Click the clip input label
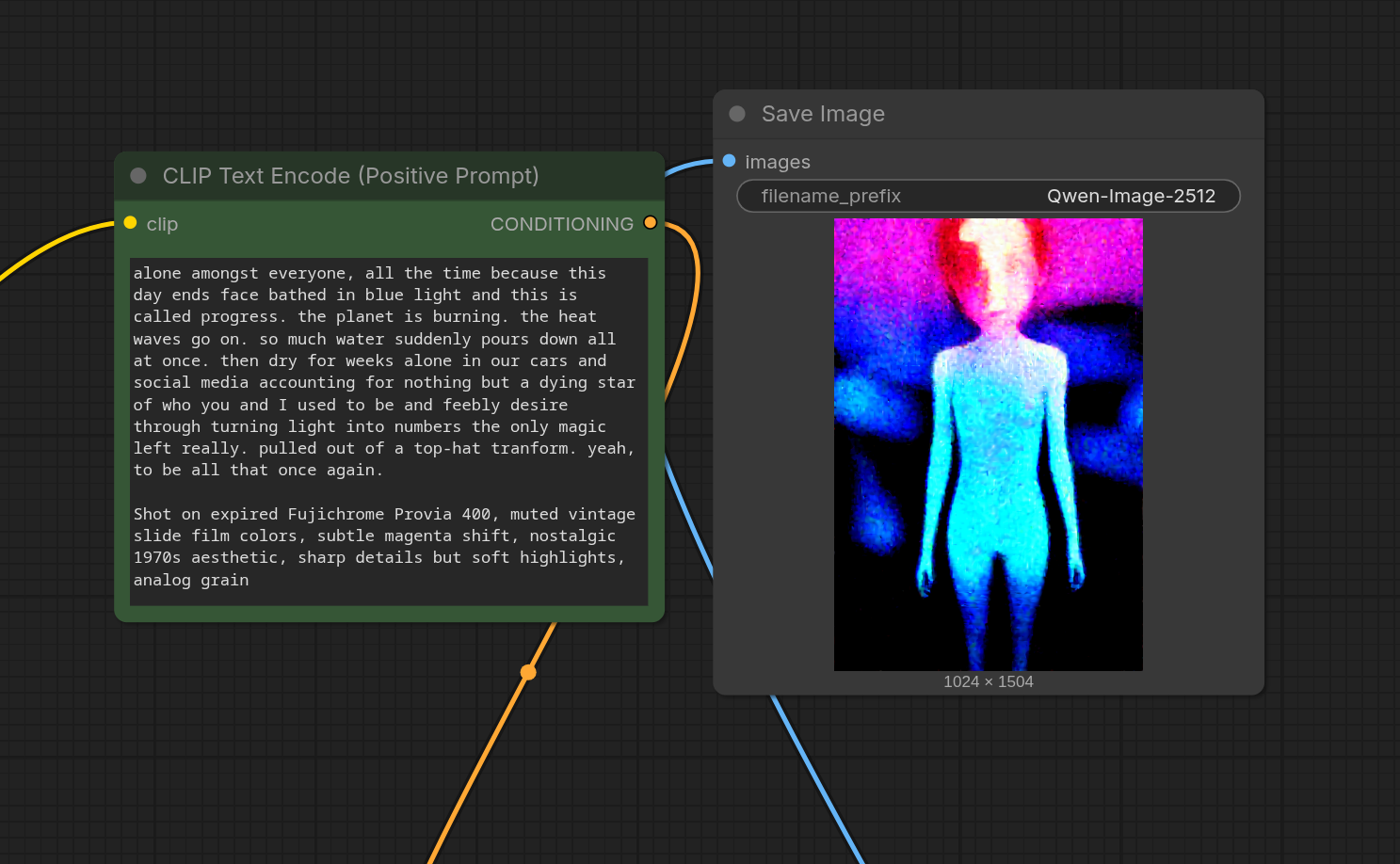Image resolution: width=1400 pixels, height=864 pixels. [x=162, y=224]
